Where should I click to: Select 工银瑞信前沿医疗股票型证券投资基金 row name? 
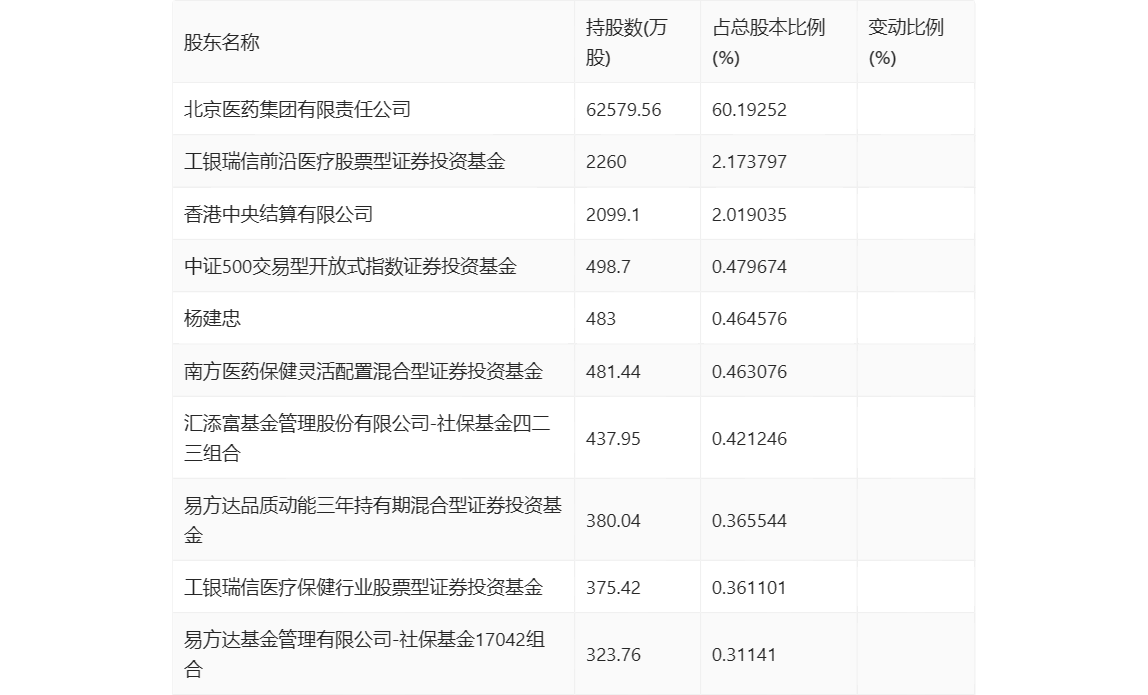tap(345, 161)
